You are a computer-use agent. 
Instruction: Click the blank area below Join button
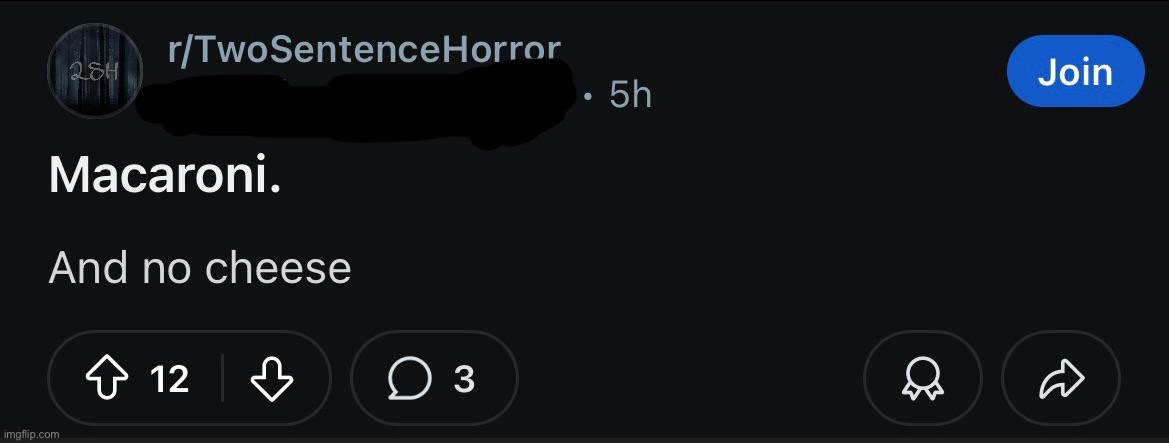[x=1075, y=186]
